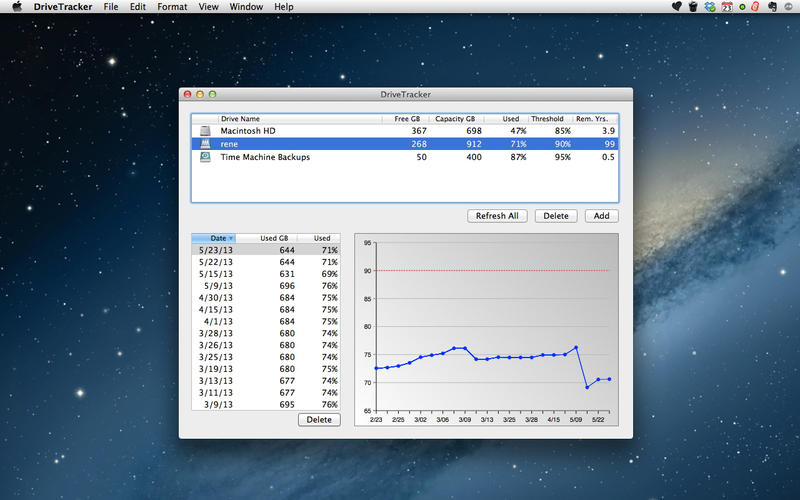This screenshot has width=800, height=500.
Task: Minimize the DriveTracker window
Action: point(200,94)
